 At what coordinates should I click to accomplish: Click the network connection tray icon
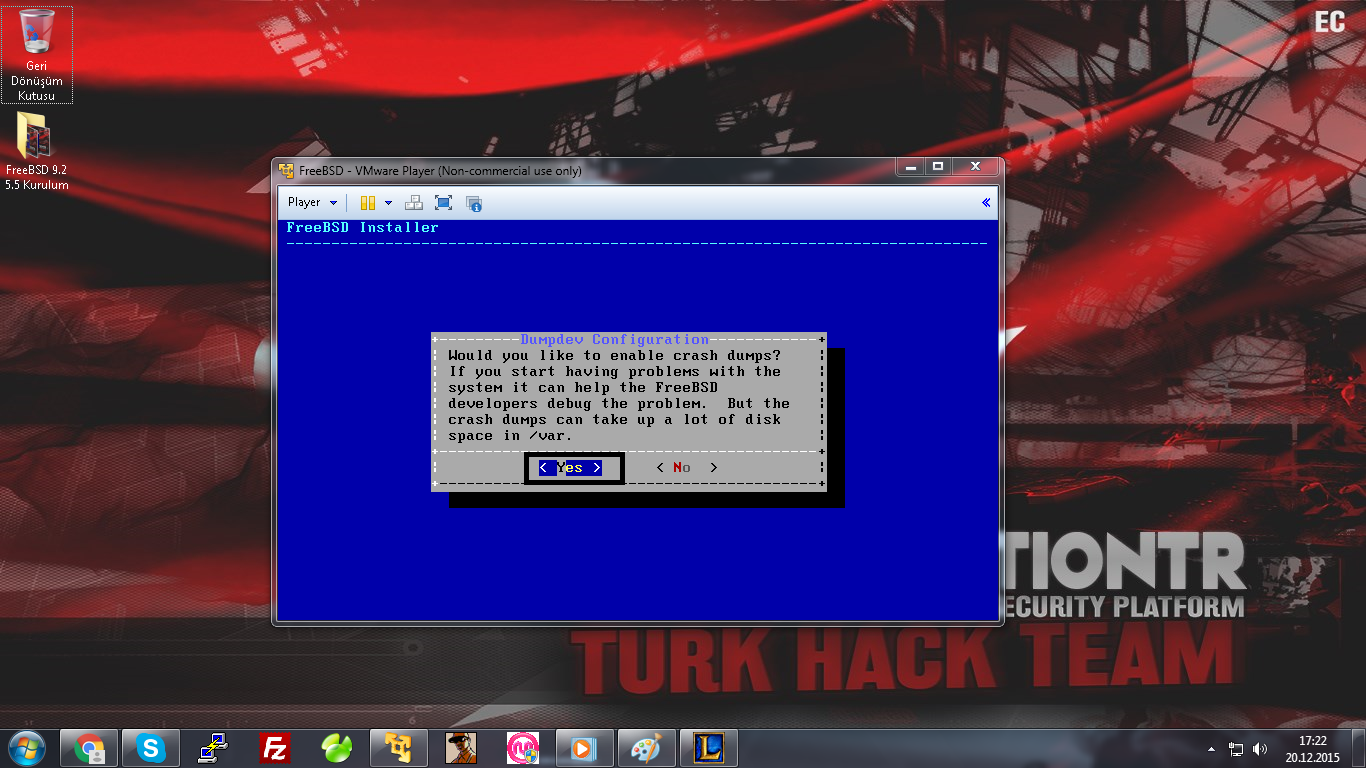tap(1236, 748)
